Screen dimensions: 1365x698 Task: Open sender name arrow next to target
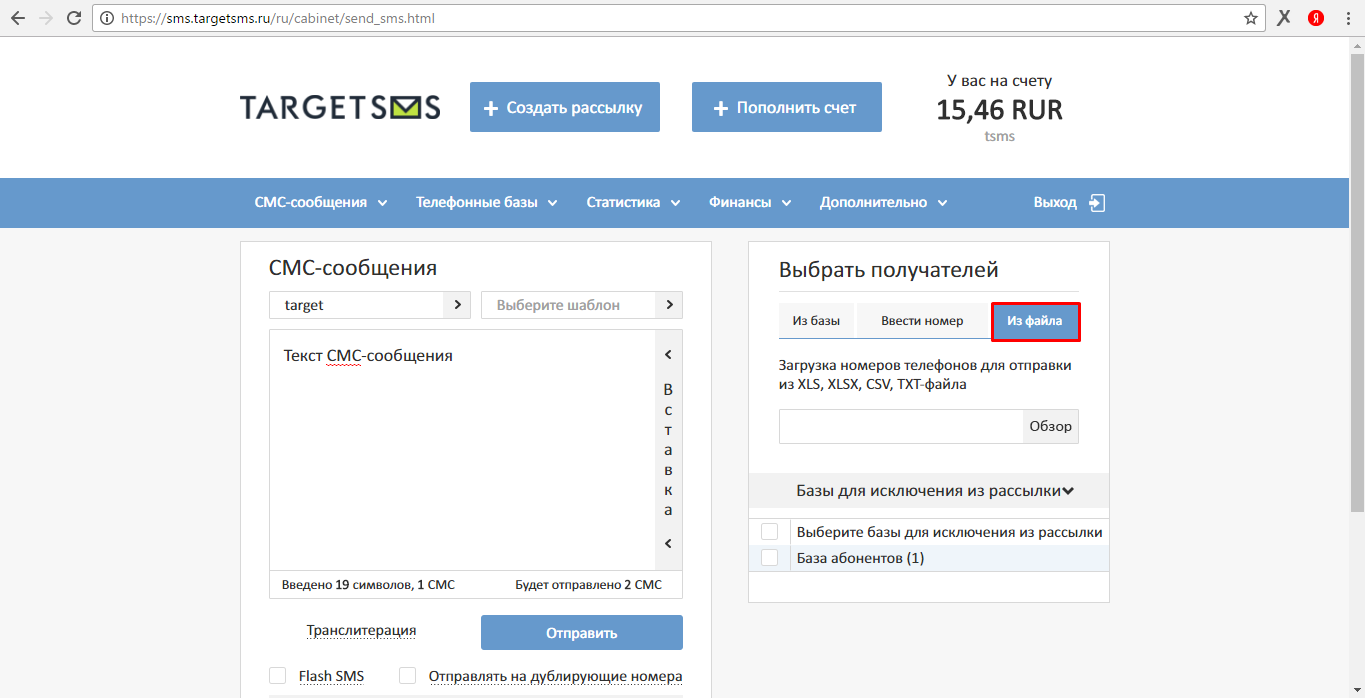tap(457, 305)
